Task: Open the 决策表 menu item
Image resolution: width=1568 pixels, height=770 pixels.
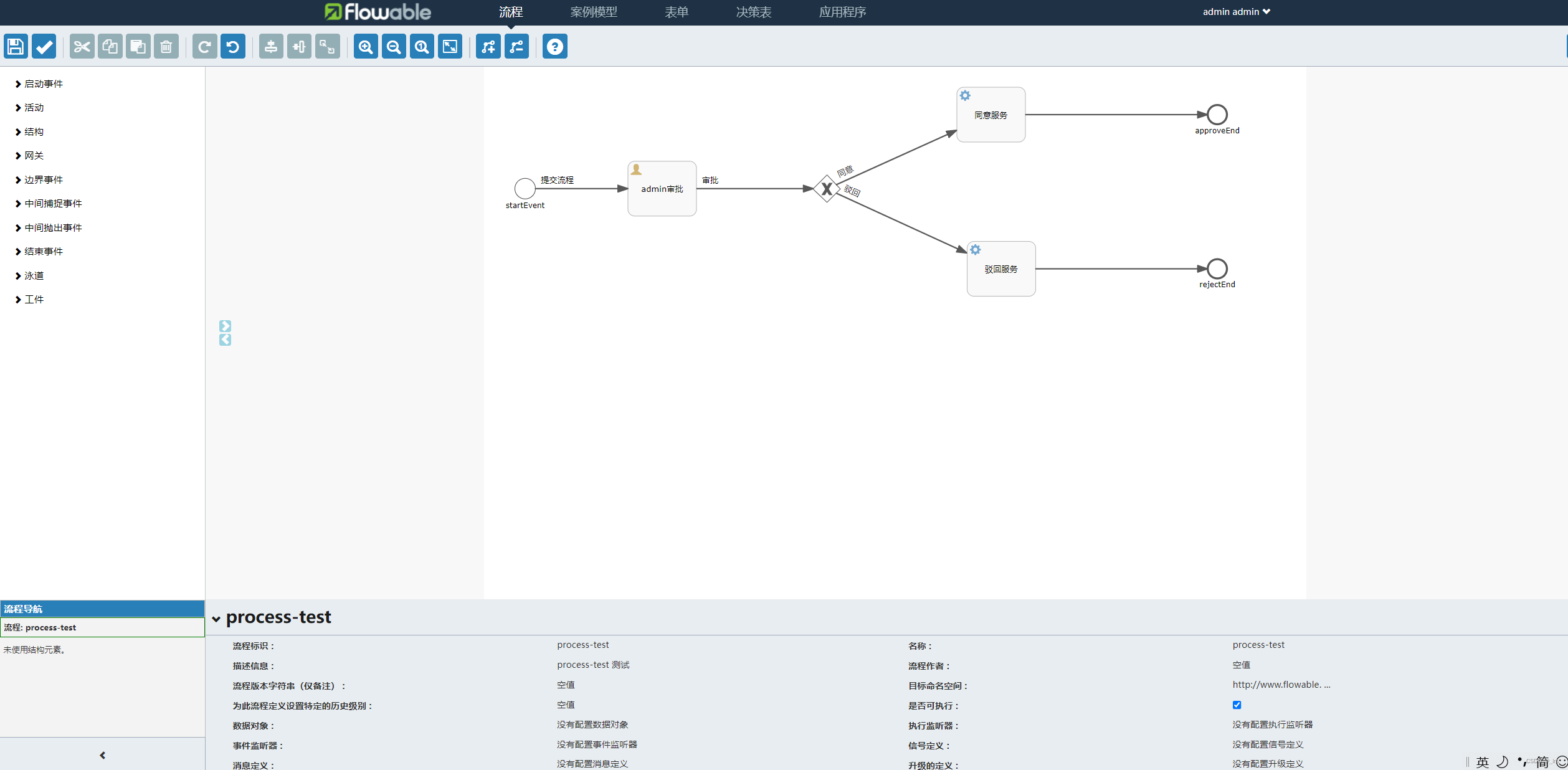Action: (753, 12)
